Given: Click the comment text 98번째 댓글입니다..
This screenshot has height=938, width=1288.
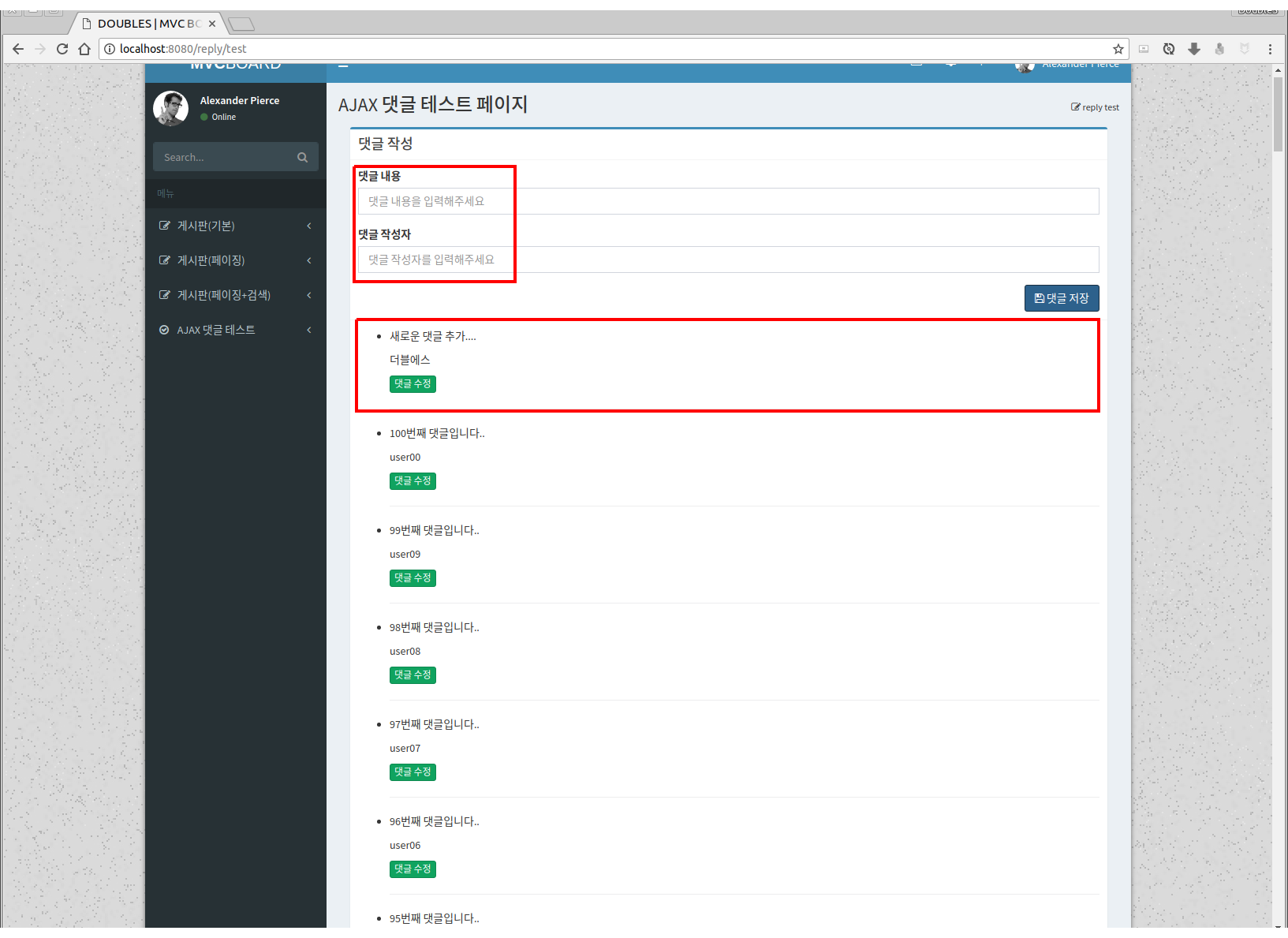Looking at the screenshot, I should pyautogui.click(x=435, y=627).
